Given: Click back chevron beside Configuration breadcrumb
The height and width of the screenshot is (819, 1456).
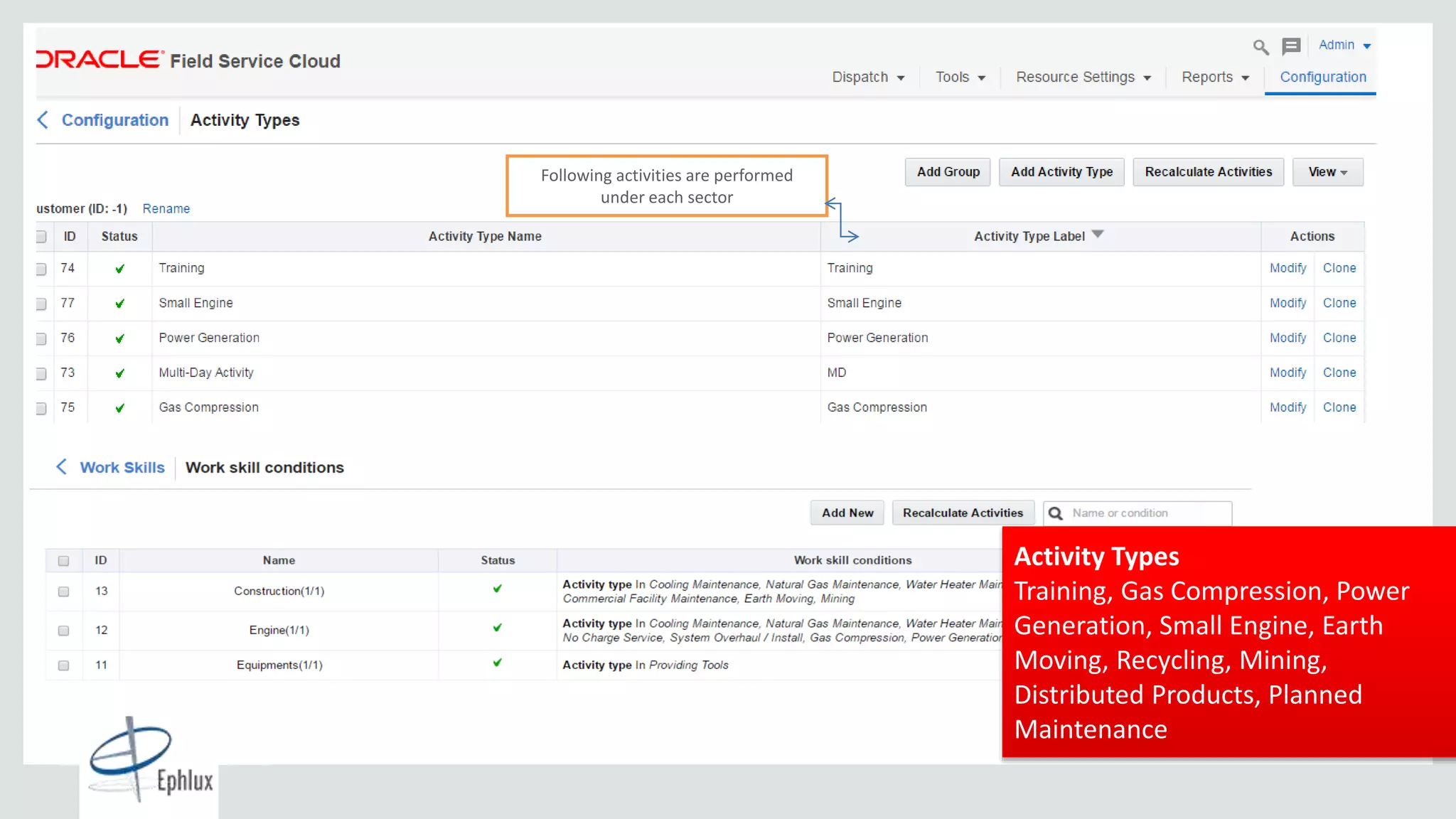Looking at the screenshot, I should point(43,120).
